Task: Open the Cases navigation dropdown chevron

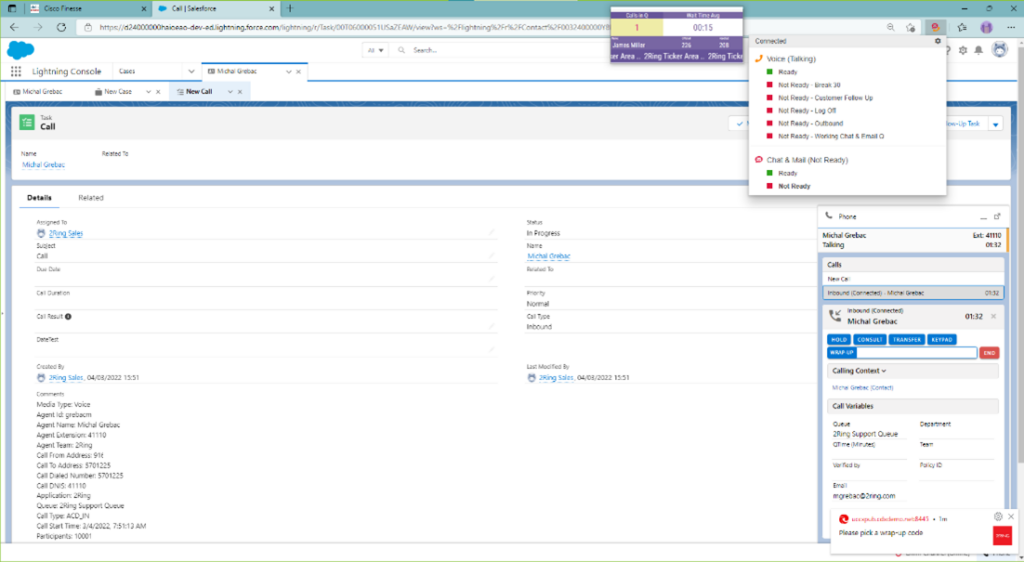Action: (191, 72)
